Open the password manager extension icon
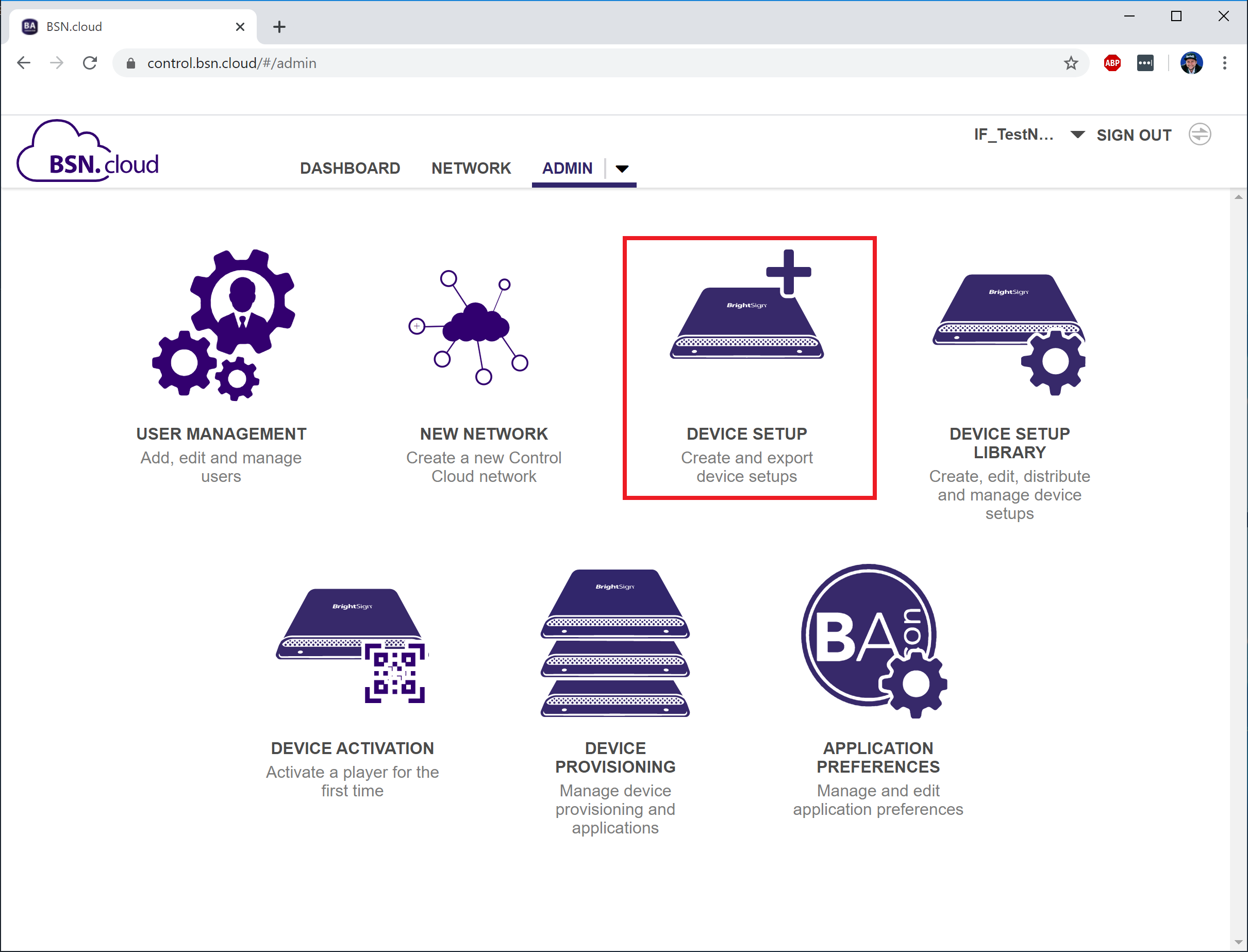 1145,63
